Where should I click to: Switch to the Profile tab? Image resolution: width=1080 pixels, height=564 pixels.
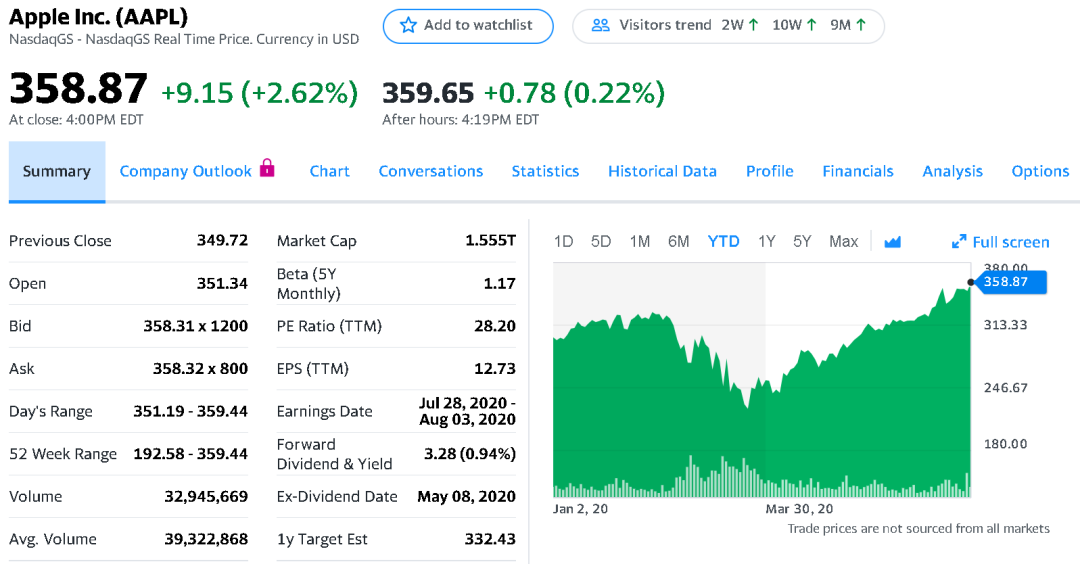point(770,171)
